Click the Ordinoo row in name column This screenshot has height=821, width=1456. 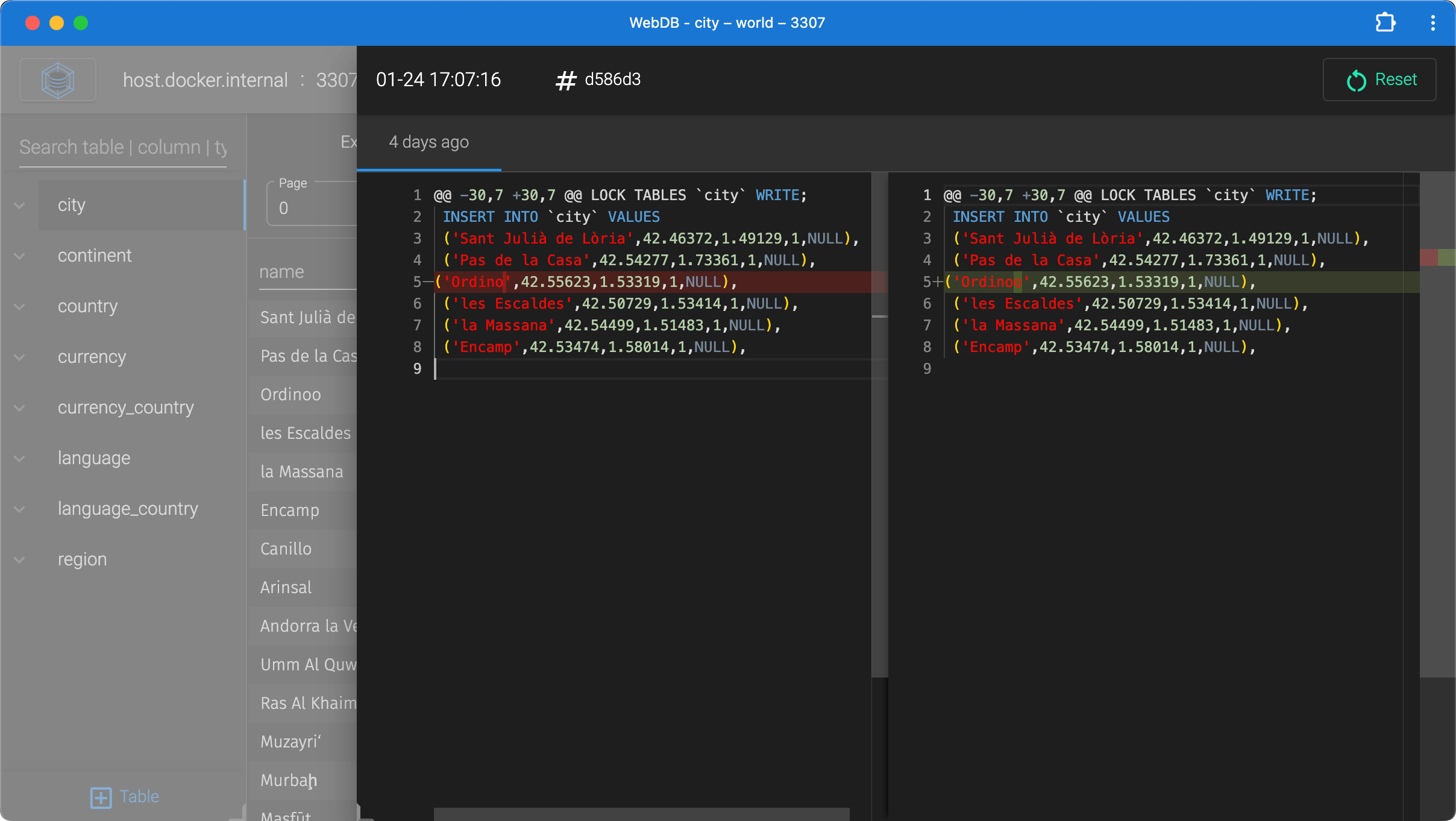[x=290, y=394]
